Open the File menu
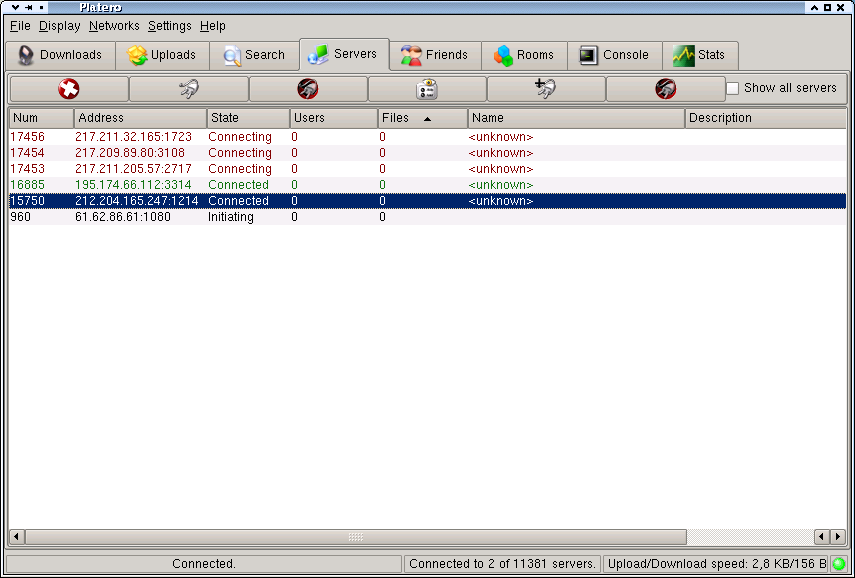The image size is (855, 578). tap(20, 26)
